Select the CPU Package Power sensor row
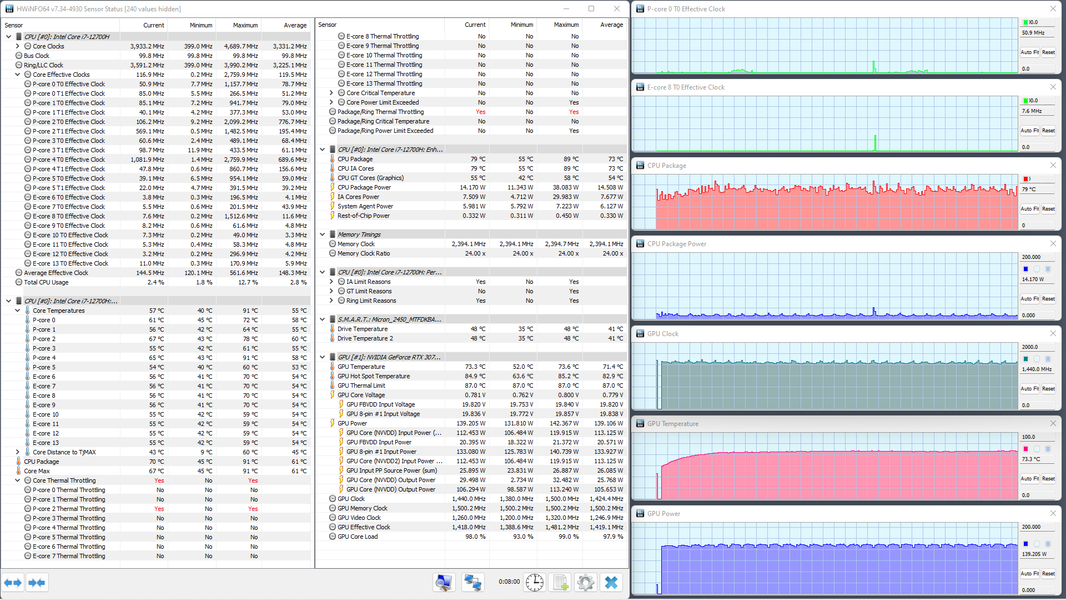 pyautogui.click(x=364, y=187)
